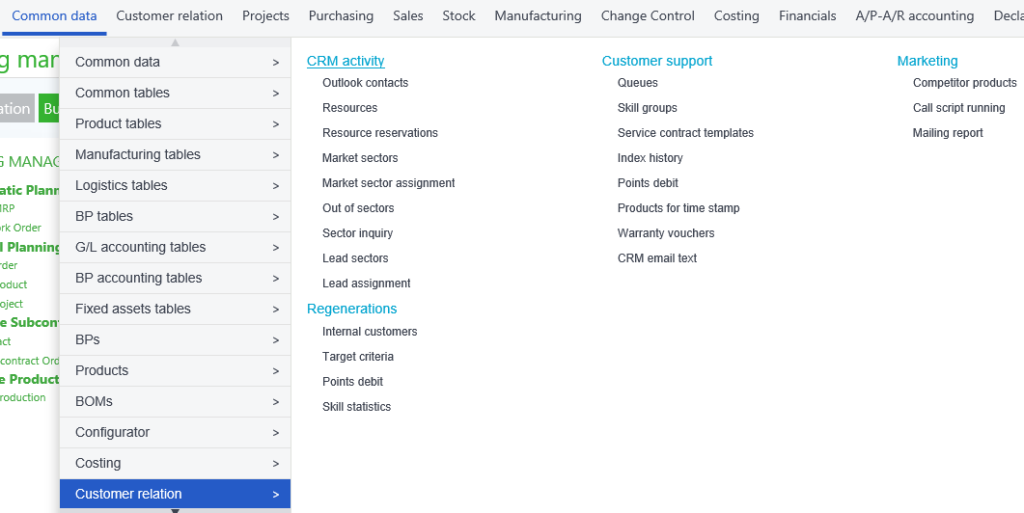This screenshot has width=1024, height=513.
Task: Select Change Control in menu bar
Action: click(x=647, y=16)
